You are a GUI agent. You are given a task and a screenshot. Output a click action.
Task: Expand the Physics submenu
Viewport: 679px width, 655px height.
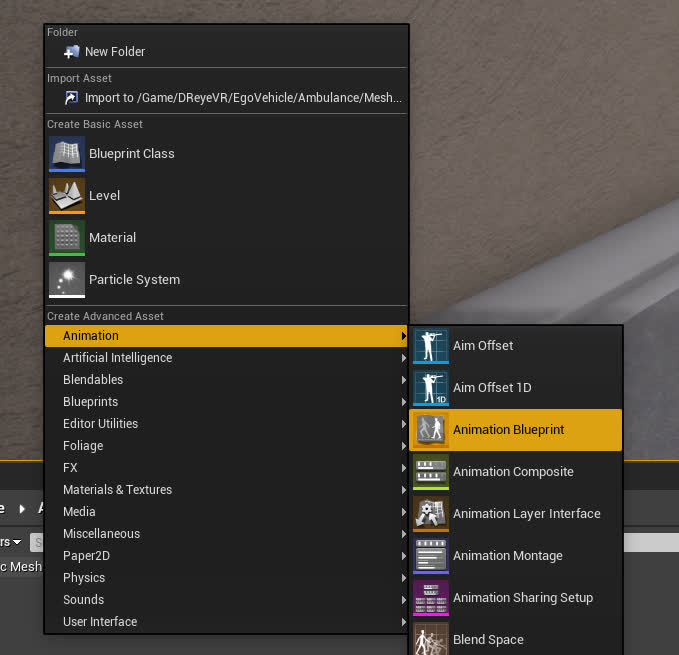tap(84, 578)
